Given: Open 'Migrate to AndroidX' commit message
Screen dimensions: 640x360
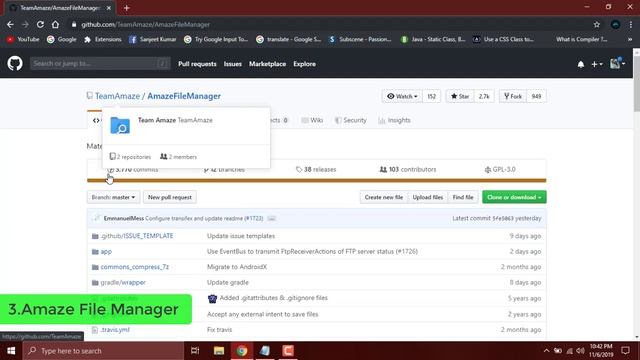Looking at the screenshot, I should [x=237, y=267].
